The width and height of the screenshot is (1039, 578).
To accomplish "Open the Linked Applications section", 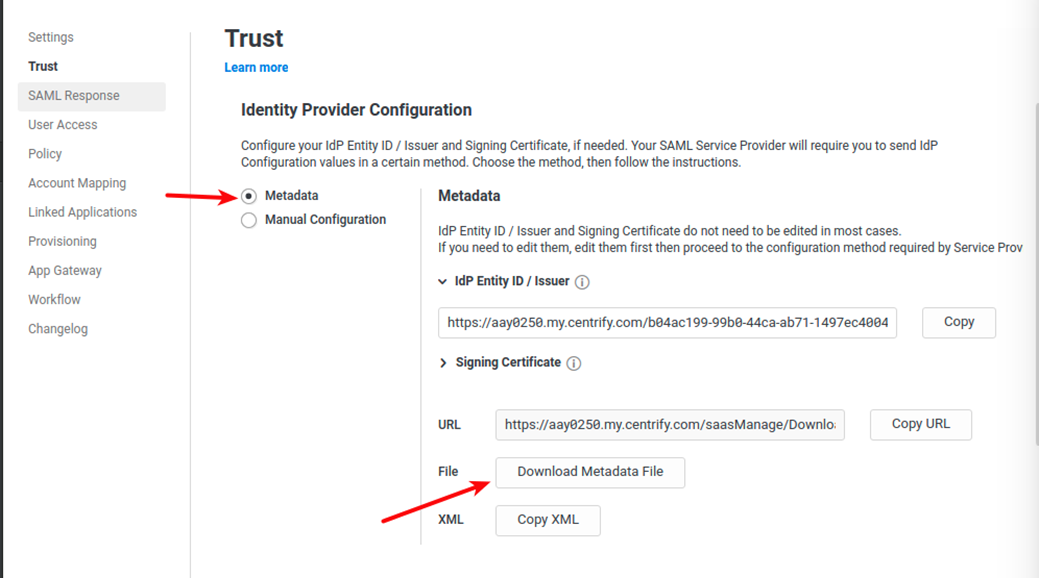I will tap(82, 212).
